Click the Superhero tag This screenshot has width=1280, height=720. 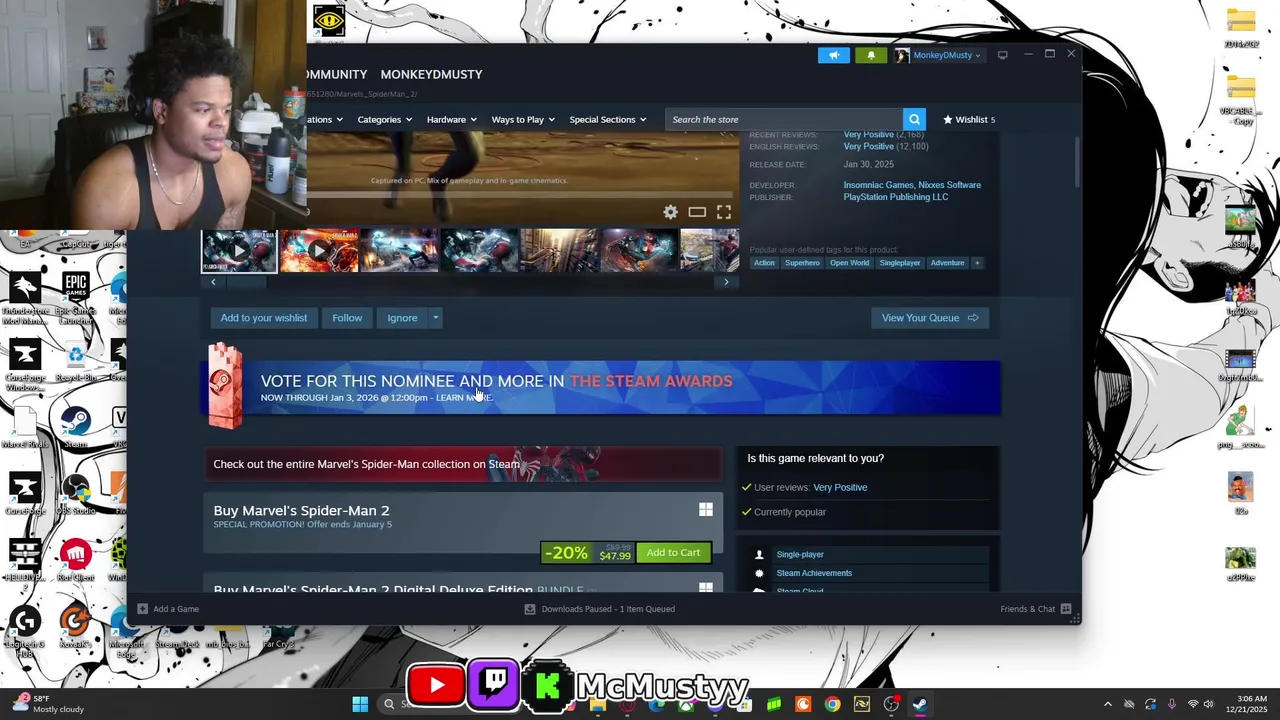point(802,263)
